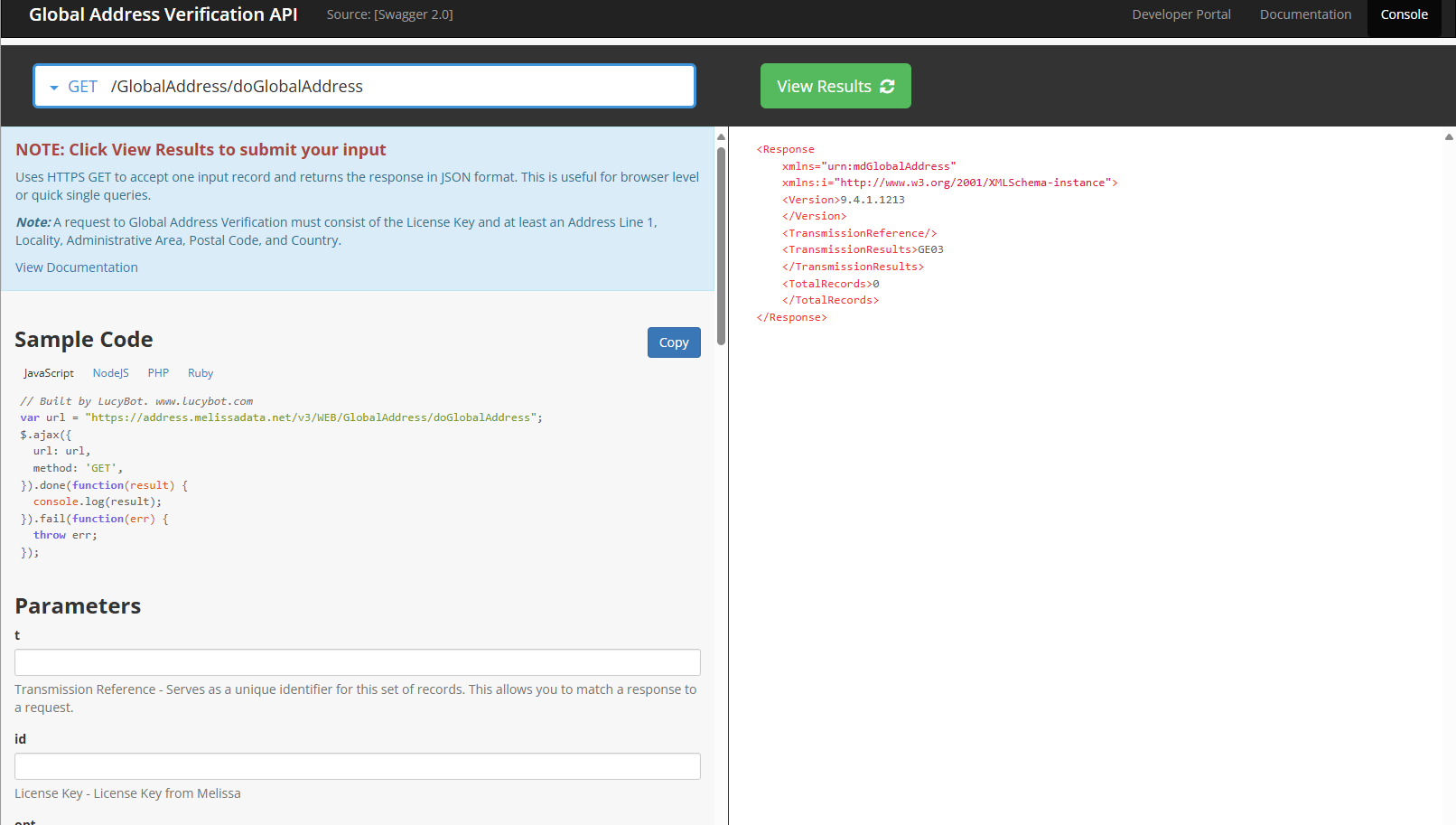Click the License Key description text
The image size is (1456, 825).
127,793
